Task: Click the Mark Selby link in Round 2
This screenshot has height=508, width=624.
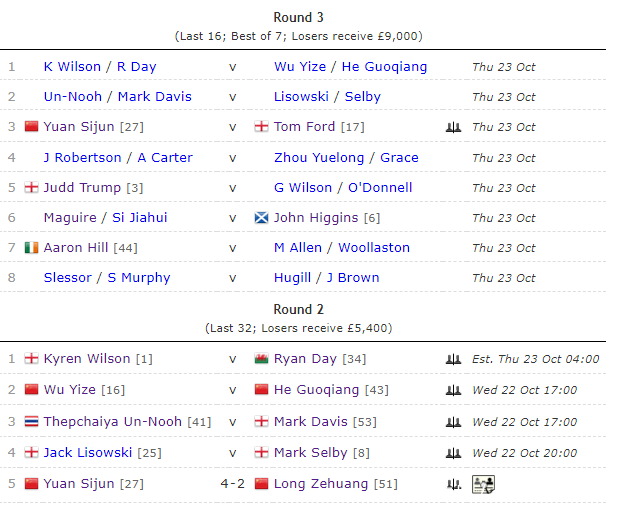Action: (310, 453)
